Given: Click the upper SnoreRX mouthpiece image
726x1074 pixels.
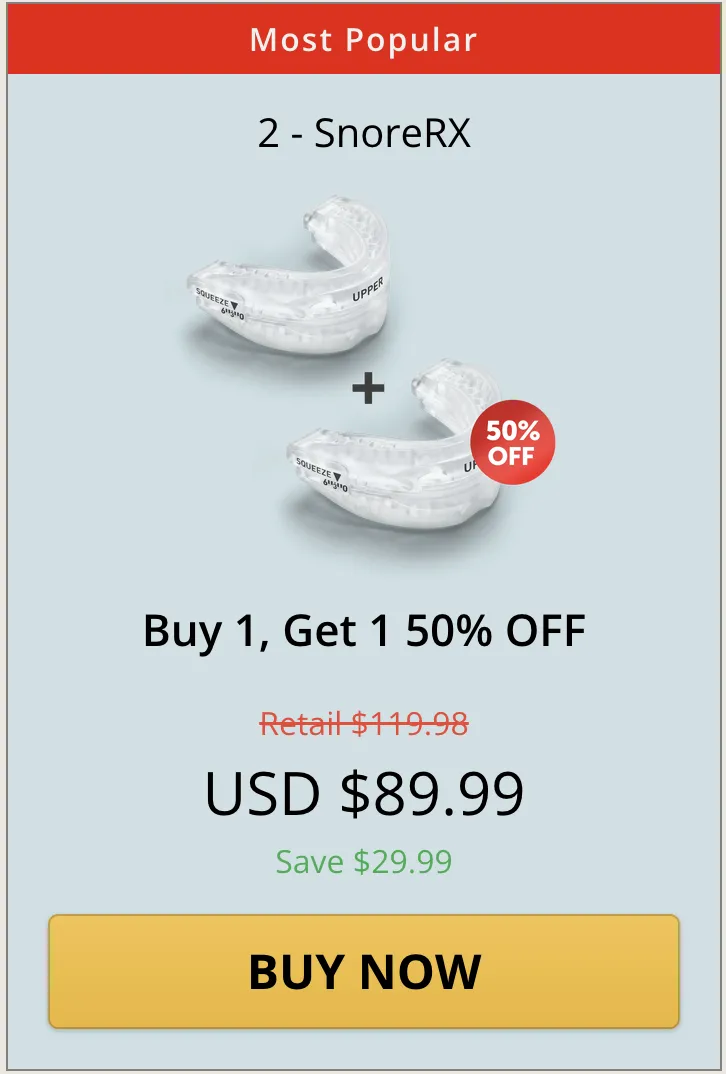Looking at the screenshot, I should coord(289,277).
